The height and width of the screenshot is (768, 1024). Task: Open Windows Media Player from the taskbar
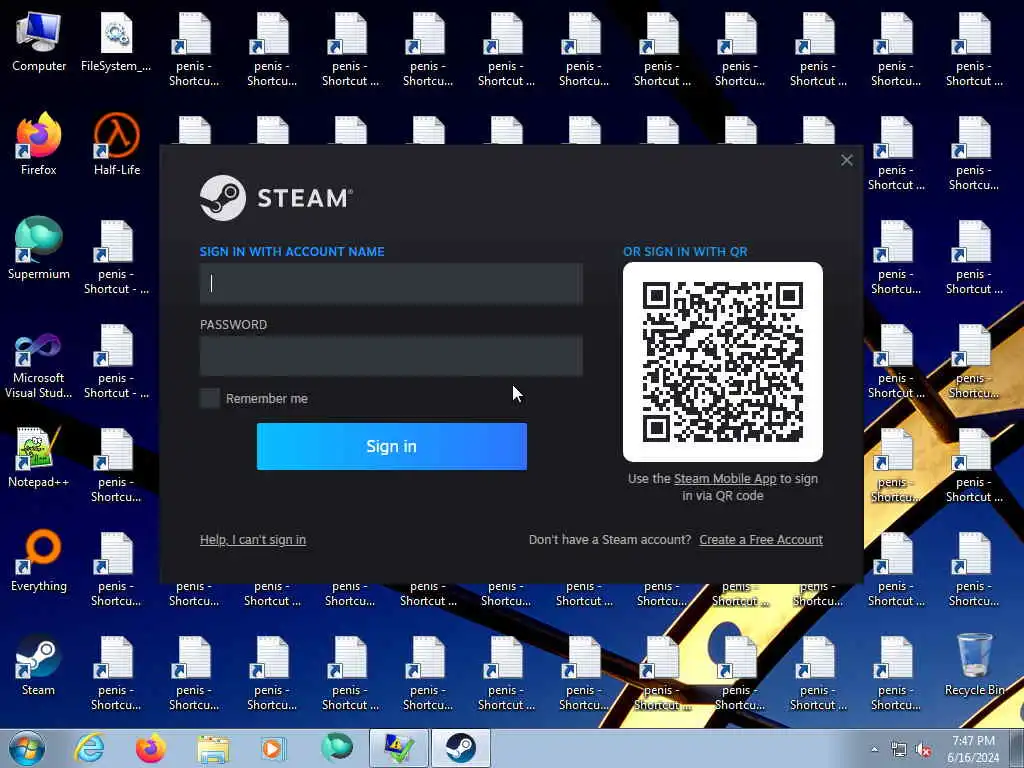click(272, 748)
